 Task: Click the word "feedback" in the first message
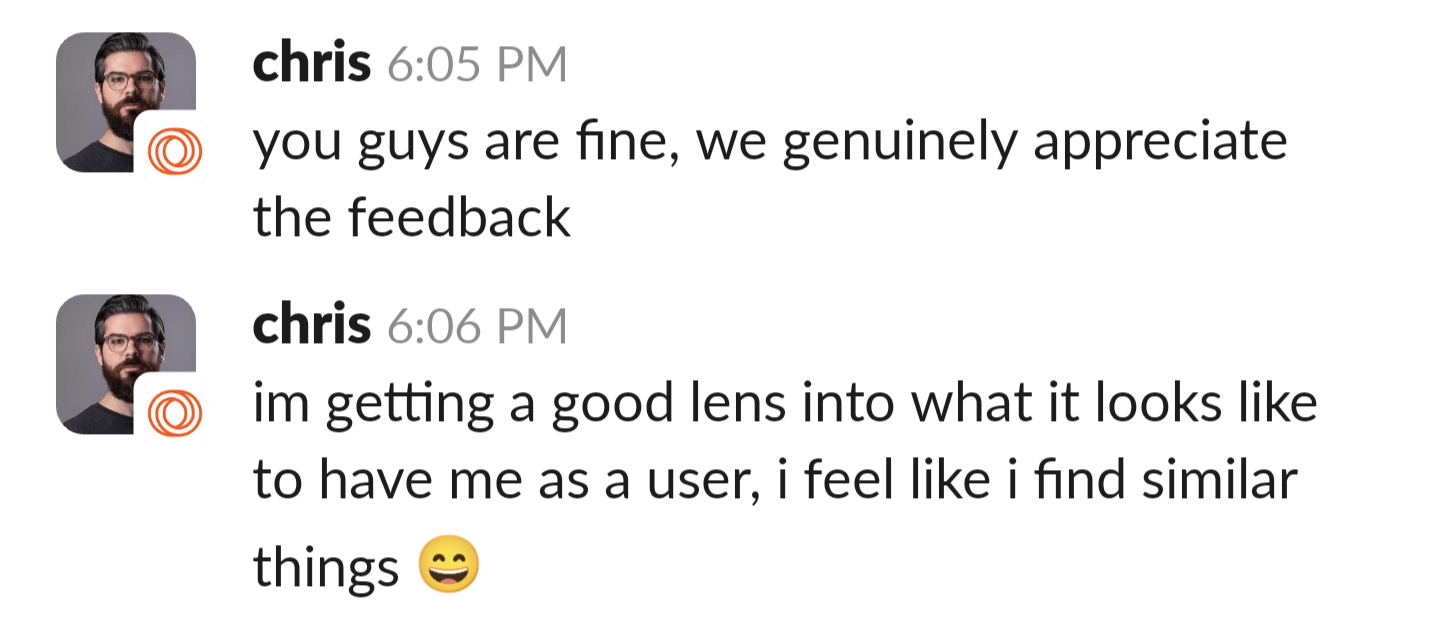coord(459,217)
